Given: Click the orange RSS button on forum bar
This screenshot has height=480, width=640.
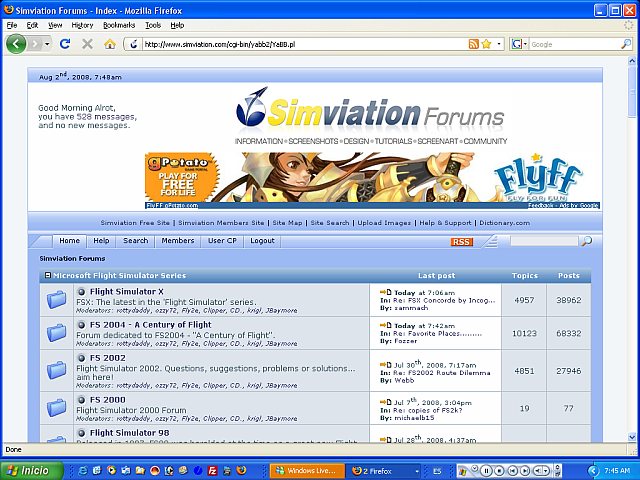Looking at the screenshot, I should 462,241.
